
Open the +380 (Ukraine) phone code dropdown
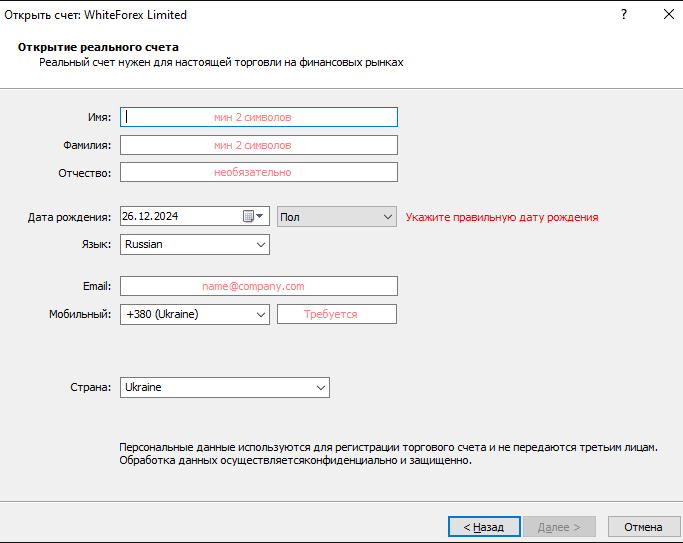pyautogui.click(x=195, y=314)
